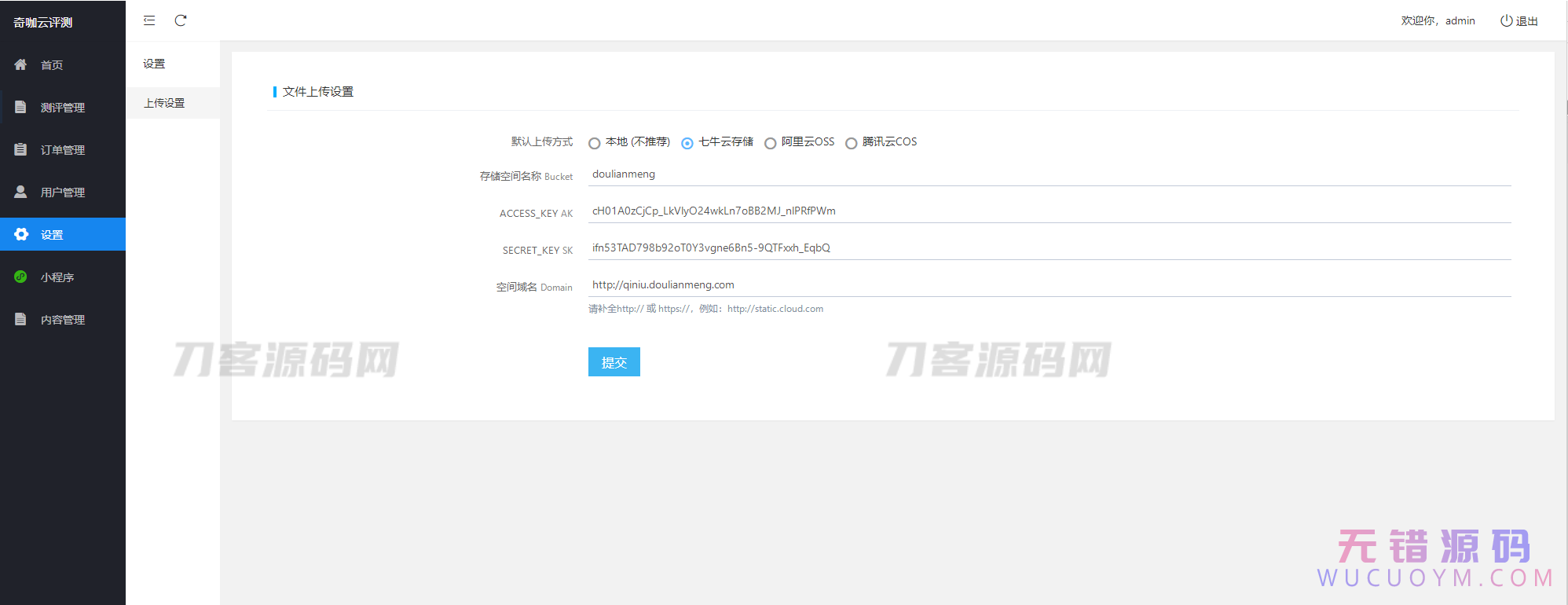Open 内容管理 menu
The width and height of the screenshot is (1568, 605).
click(63, 319)
